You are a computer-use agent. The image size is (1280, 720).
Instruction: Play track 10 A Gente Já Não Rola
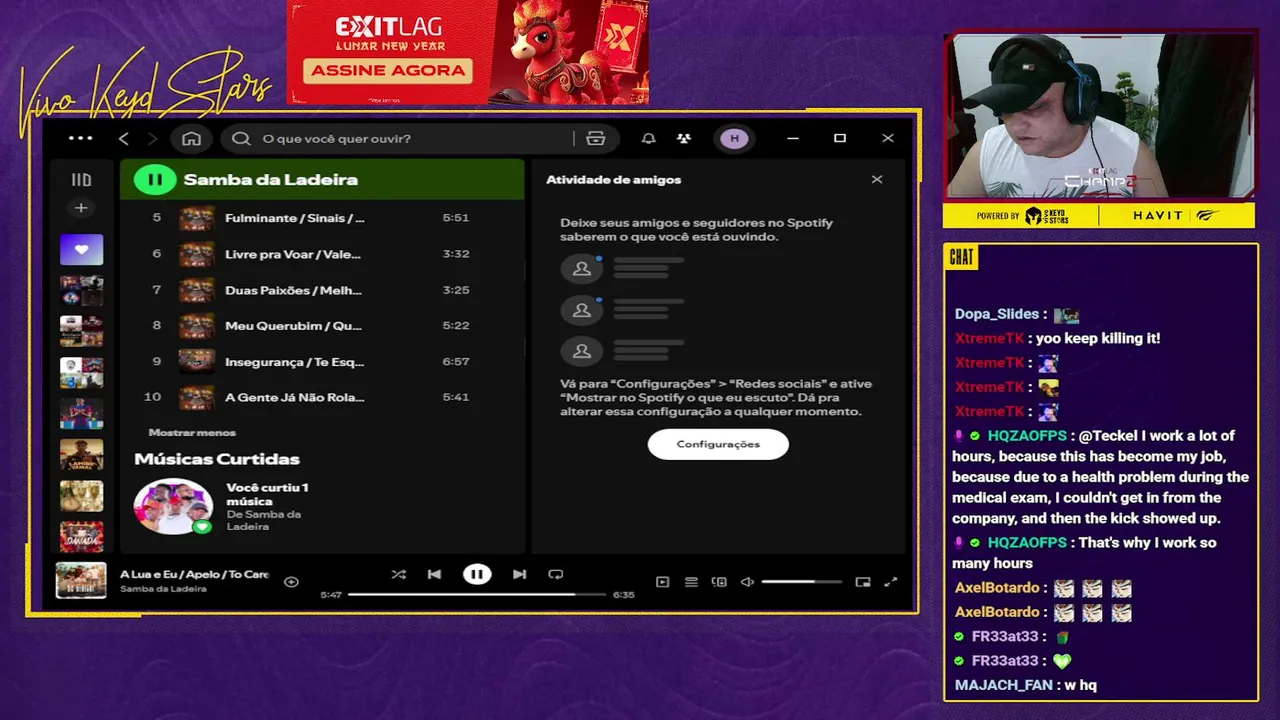pyautogui.click(x=322, y=397)
